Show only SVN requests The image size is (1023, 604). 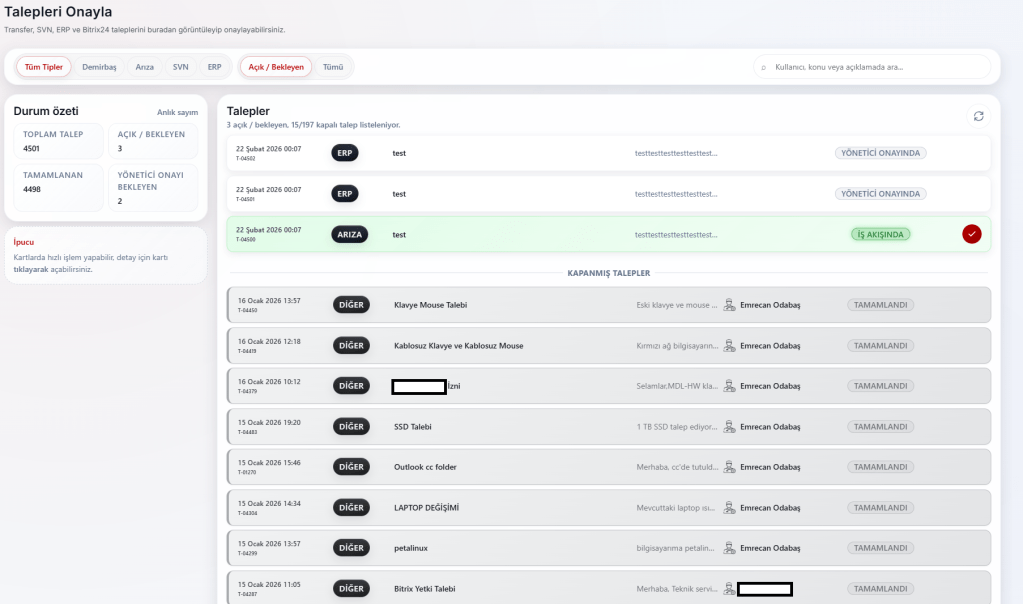tap(181, 67)
